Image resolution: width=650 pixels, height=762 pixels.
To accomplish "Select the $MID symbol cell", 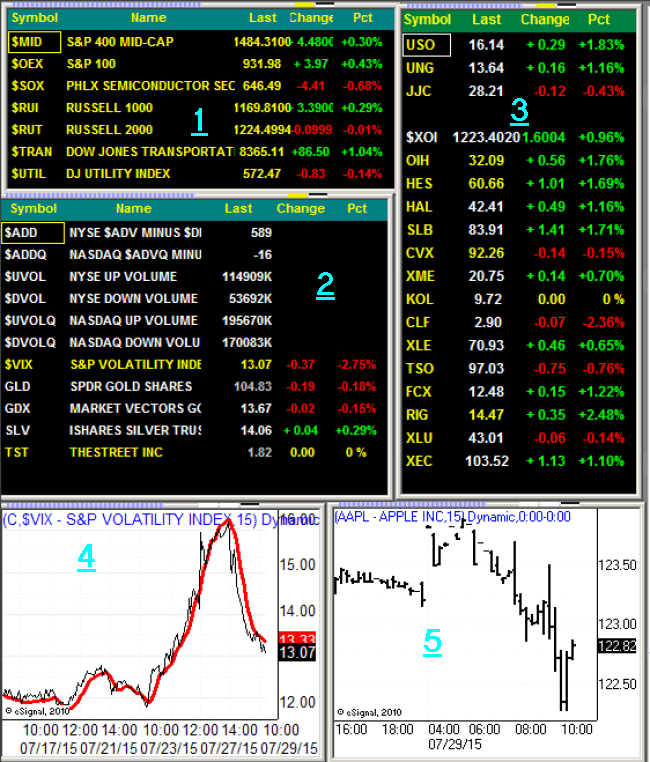I will point(28,42).
